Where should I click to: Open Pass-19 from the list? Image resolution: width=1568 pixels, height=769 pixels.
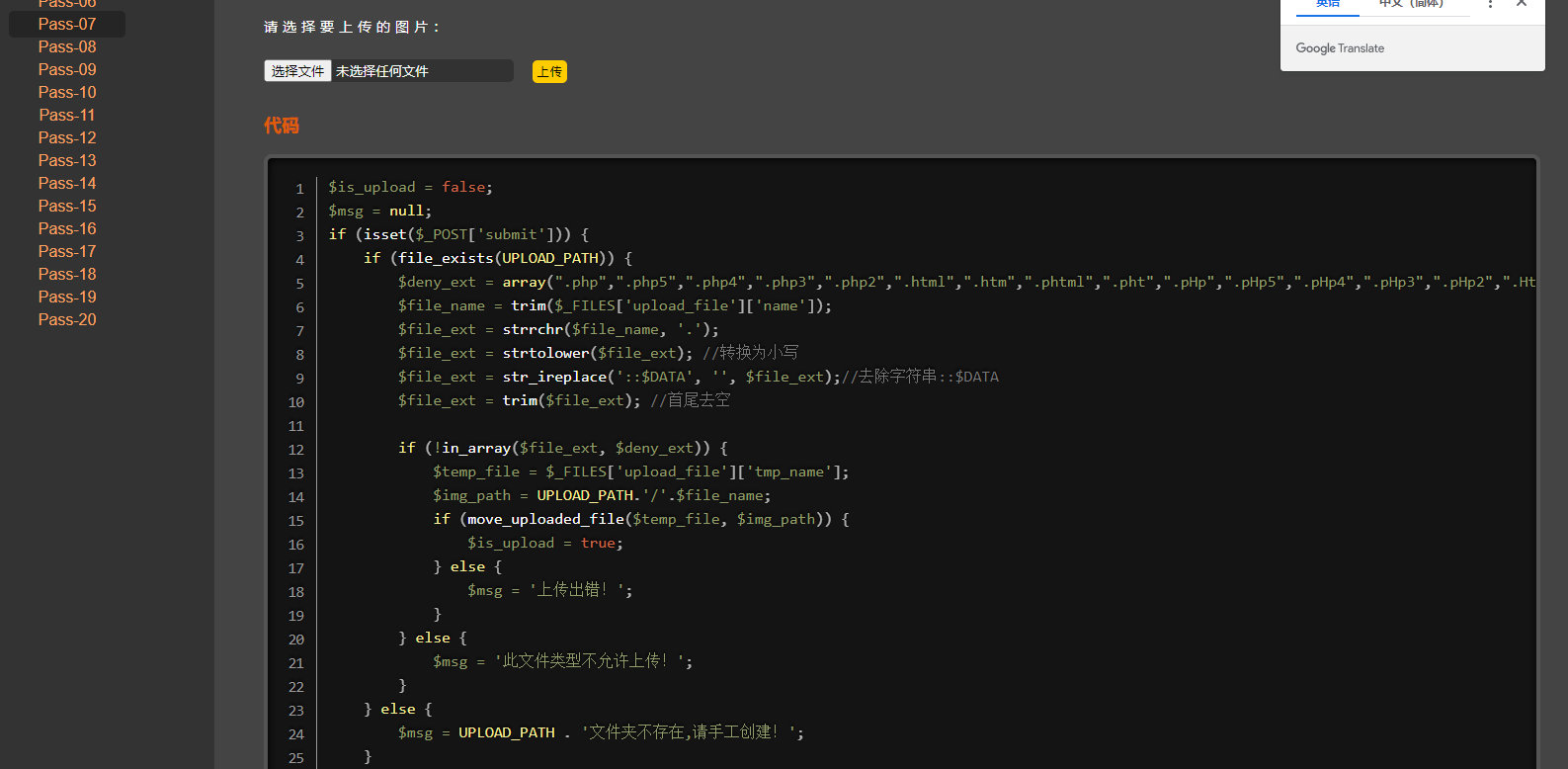[67, 297]
